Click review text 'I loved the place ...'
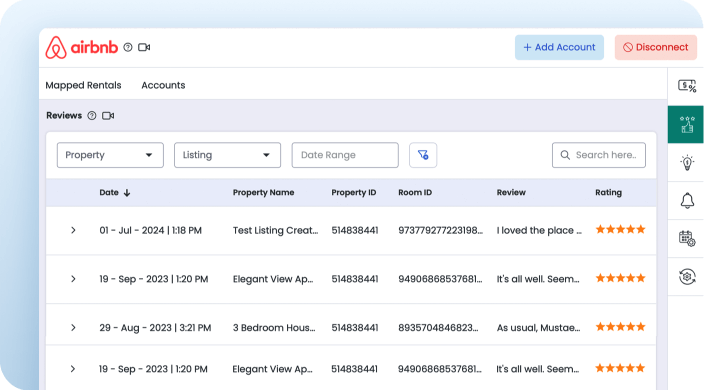 coord(539,230)
